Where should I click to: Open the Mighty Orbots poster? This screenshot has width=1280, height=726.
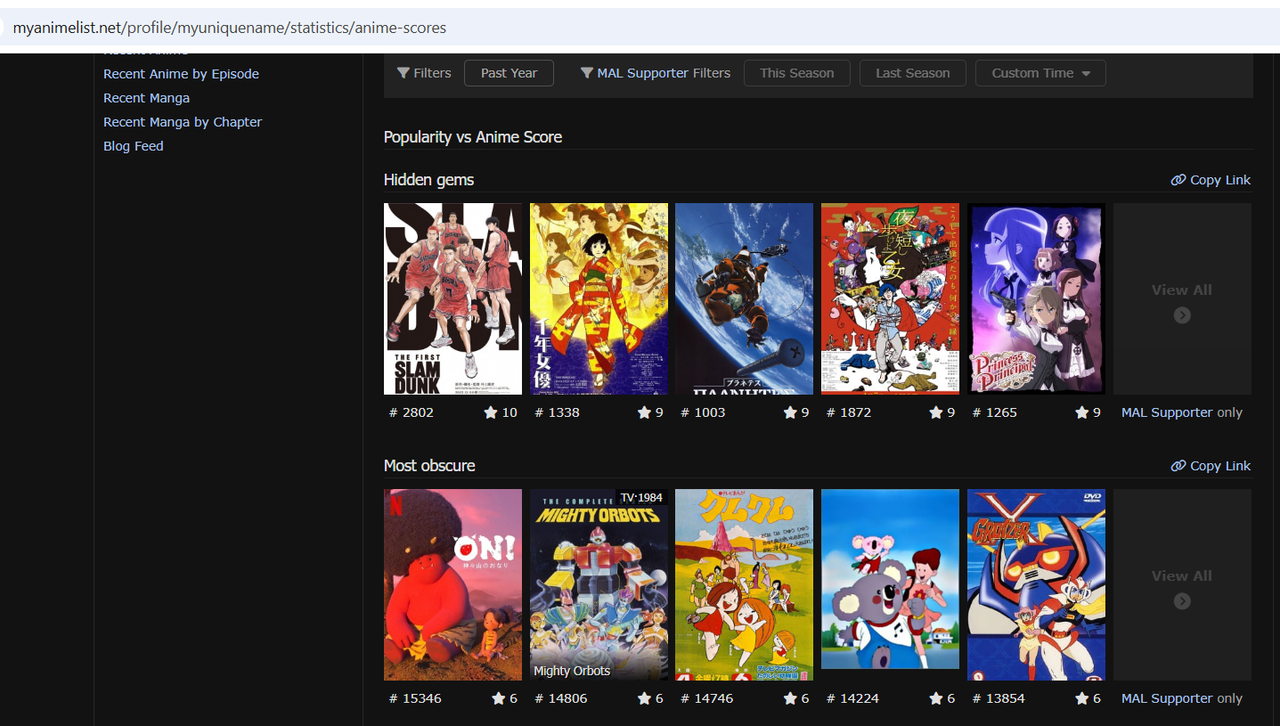tap(599, 585)
